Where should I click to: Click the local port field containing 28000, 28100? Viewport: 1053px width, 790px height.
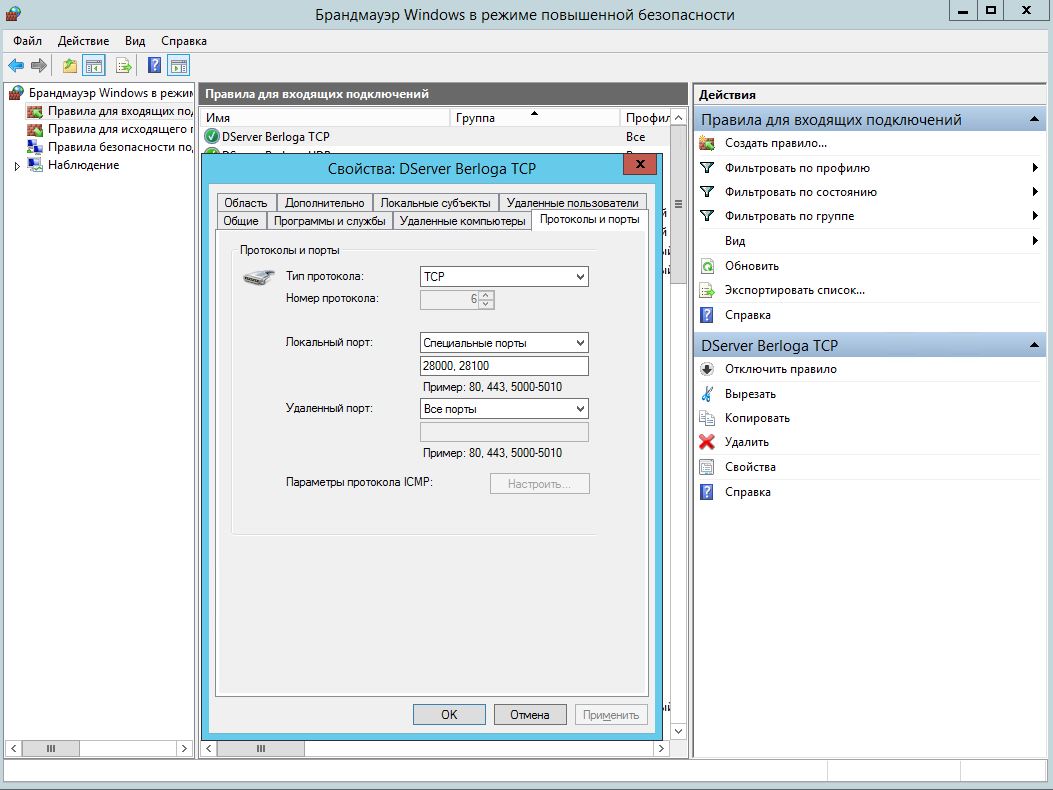pos(504,365)
